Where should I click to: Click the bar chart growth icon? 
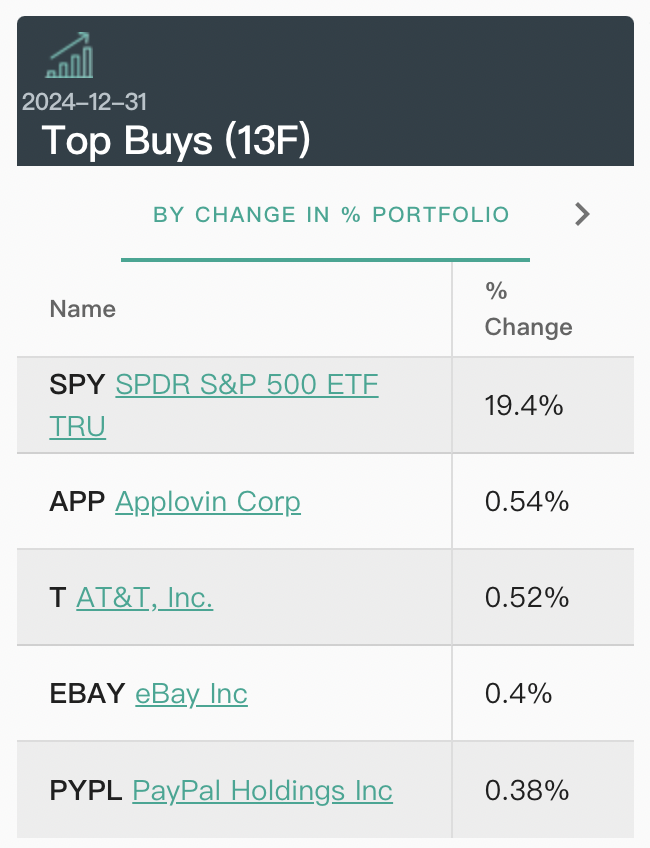coord(70,55)
